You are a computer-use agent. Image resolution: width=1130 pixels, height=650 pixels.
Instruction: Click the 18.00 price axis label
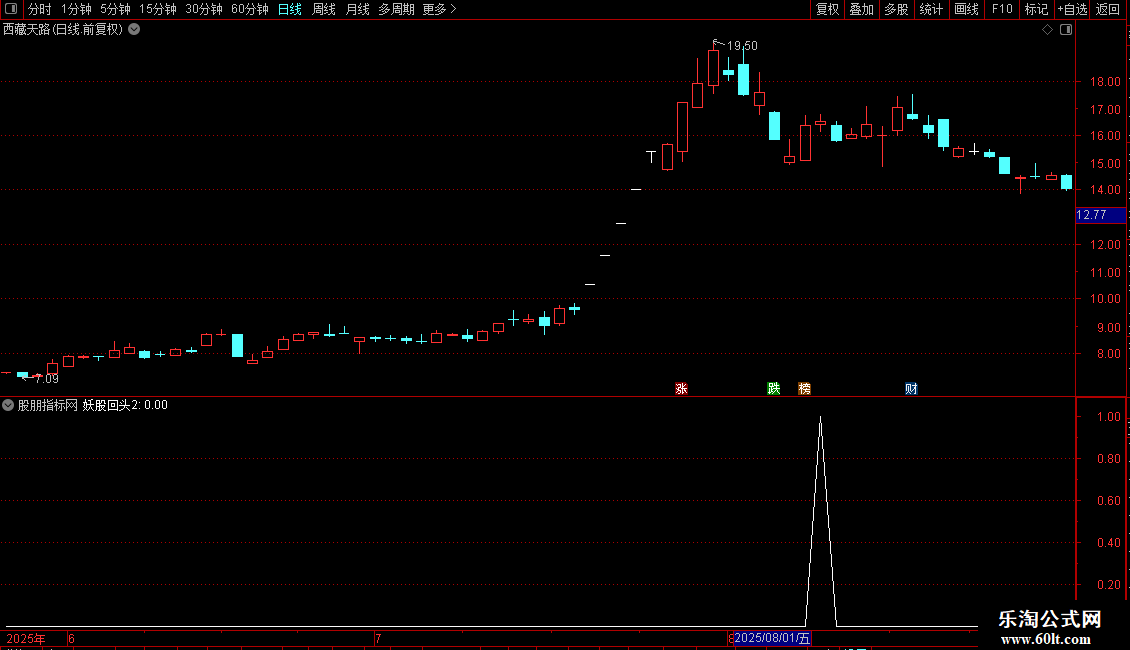[x=1105, y=81]
